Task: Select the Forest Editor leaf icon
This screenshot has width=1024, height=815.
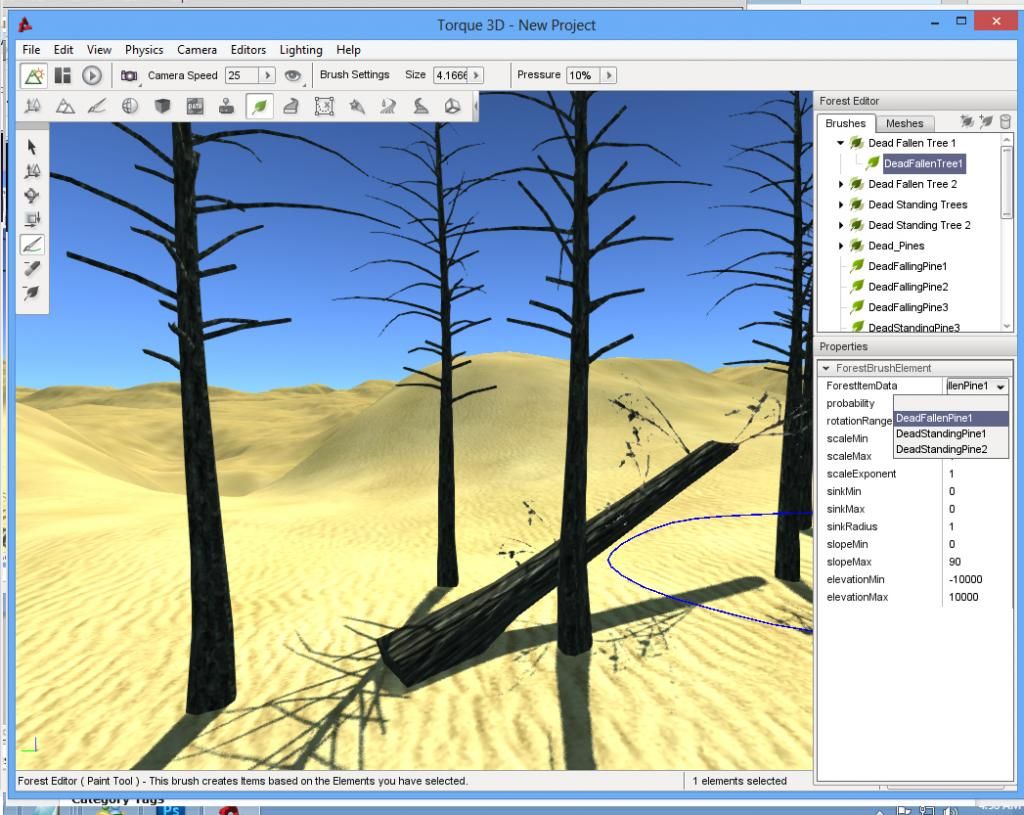Action: (259, 107)
